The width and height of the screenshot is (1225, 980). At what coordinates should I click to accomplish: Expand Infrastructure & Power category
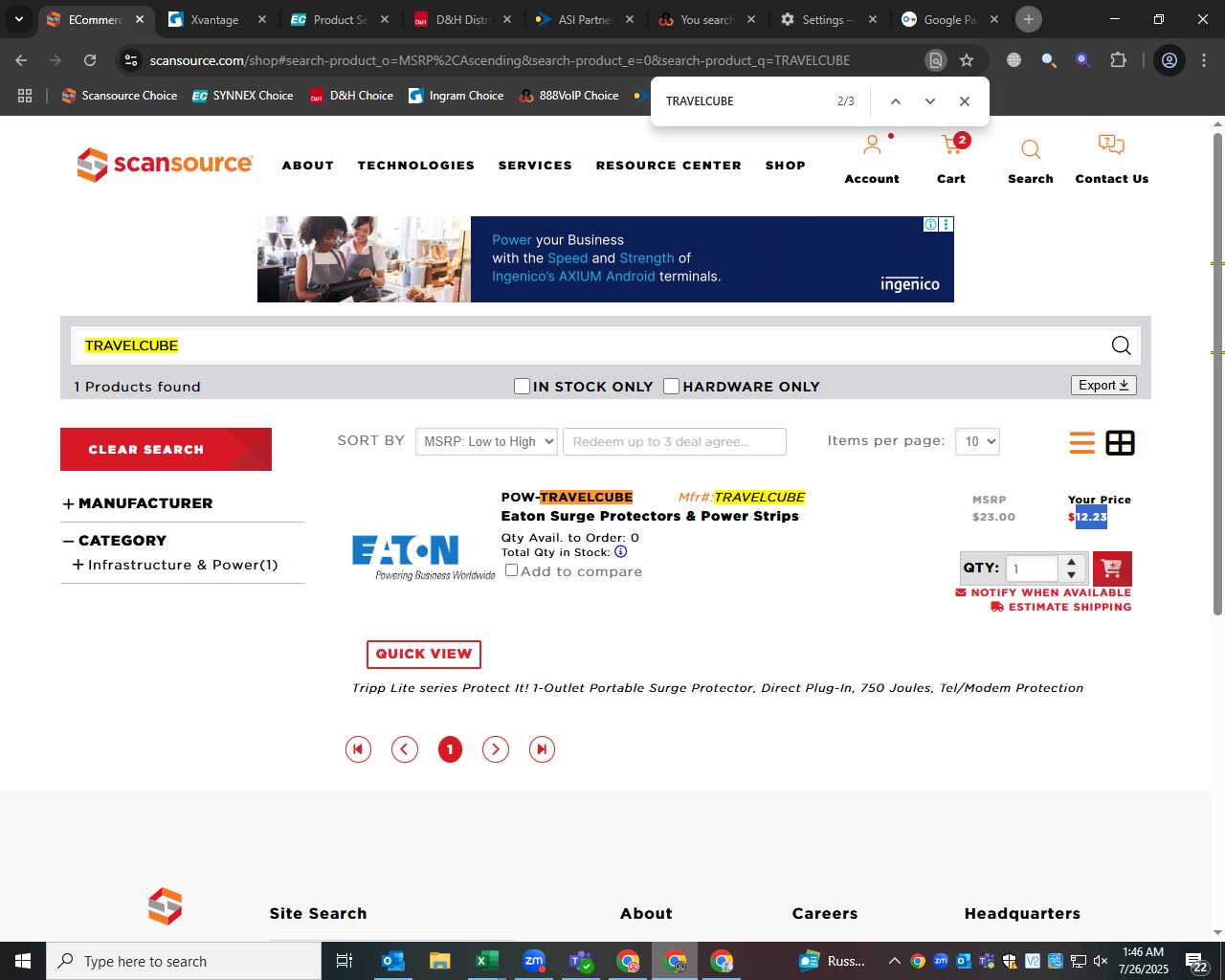point(78,565)
